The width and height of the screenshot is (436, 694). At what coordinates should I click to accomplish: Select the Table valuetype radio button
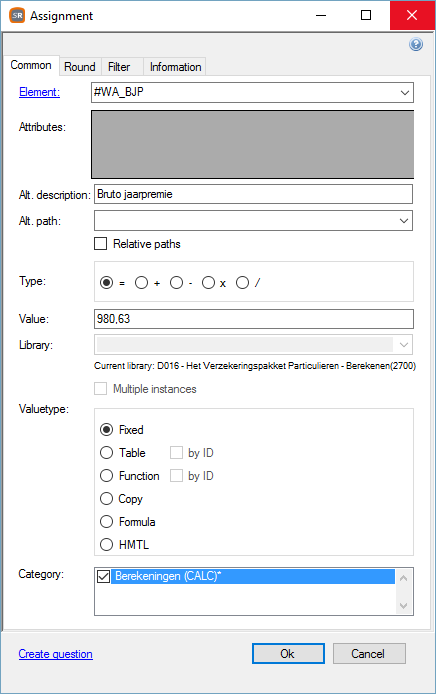[x=106, y=452]
